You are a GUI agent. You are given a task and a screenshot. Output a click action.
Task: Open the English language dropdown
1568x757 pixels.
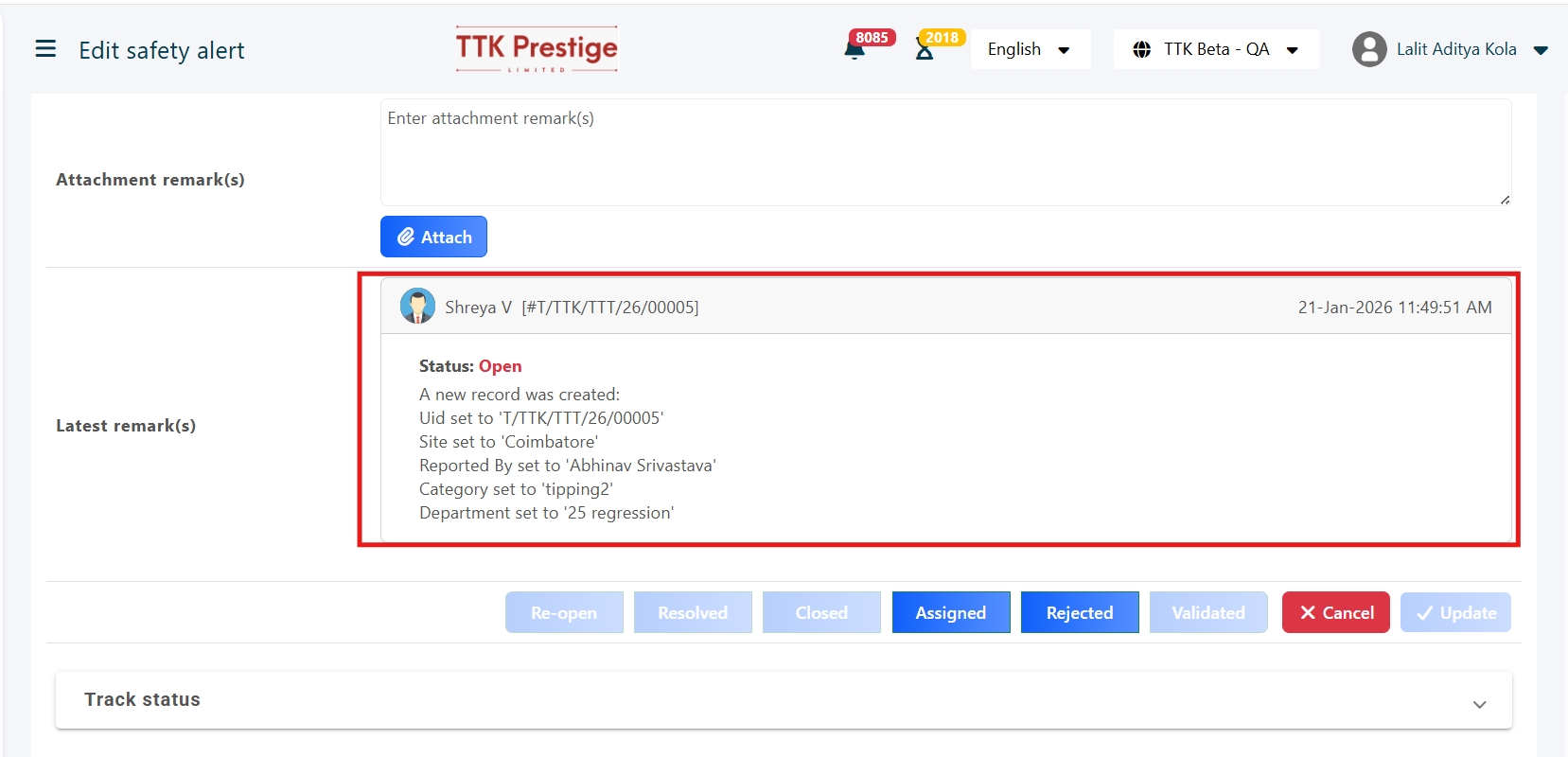point(1030,49)
